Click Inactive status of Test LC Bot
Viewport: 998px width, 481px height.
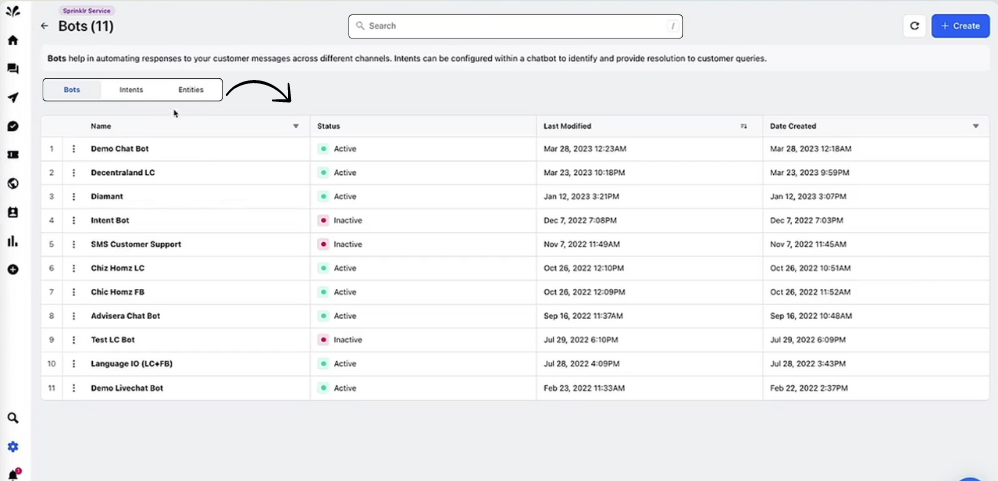(340, 340)
